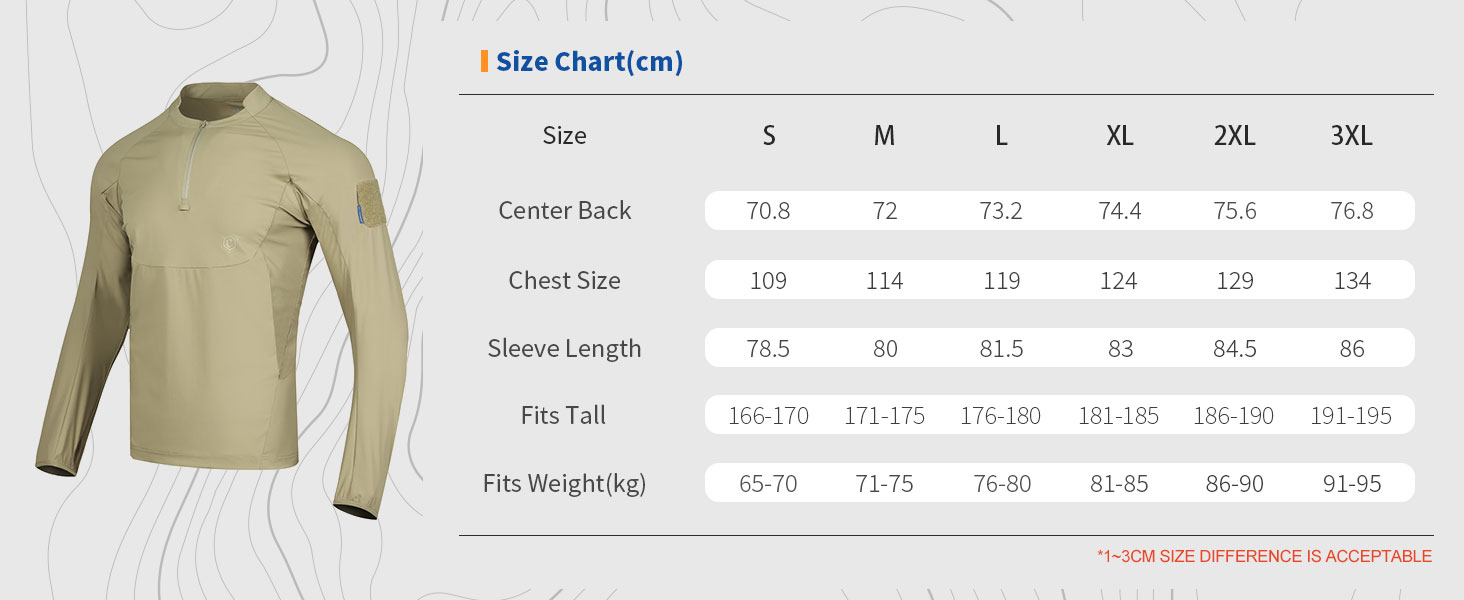This screenshot has height=600, width=1464.
Task: Click the 86-90 Fits Weight value
Action: tap(1234, 484)
